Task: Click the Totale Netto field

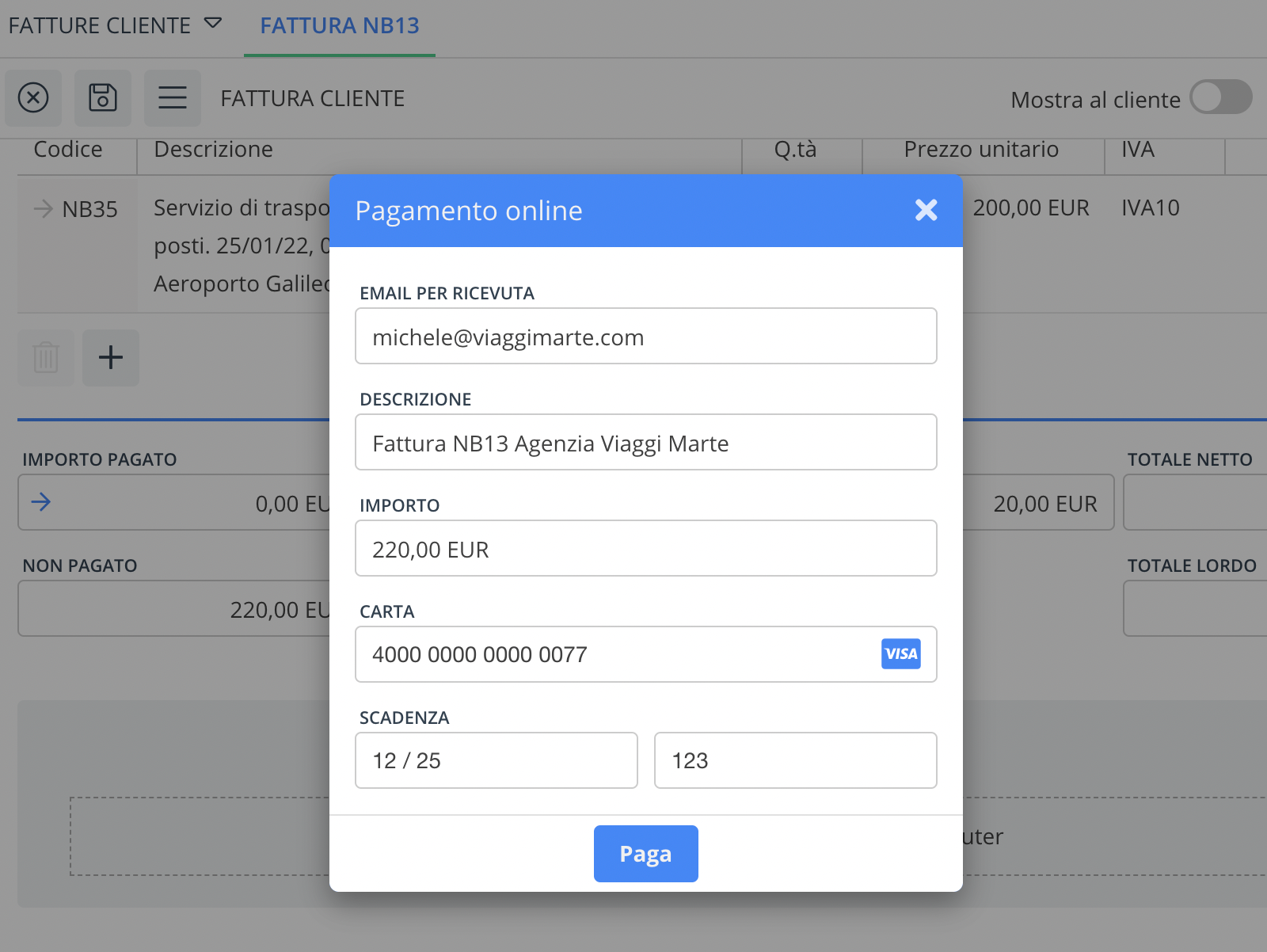Action: pos(1195,502)
